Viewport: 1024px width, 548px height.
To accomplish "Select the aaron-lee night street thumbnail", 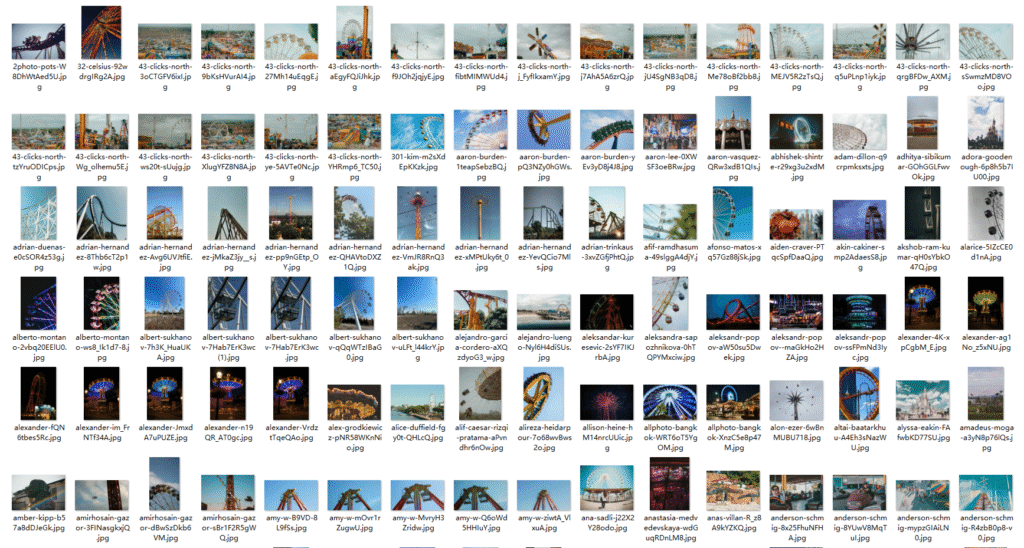I will pyautogui.click(x=670, y=132).
